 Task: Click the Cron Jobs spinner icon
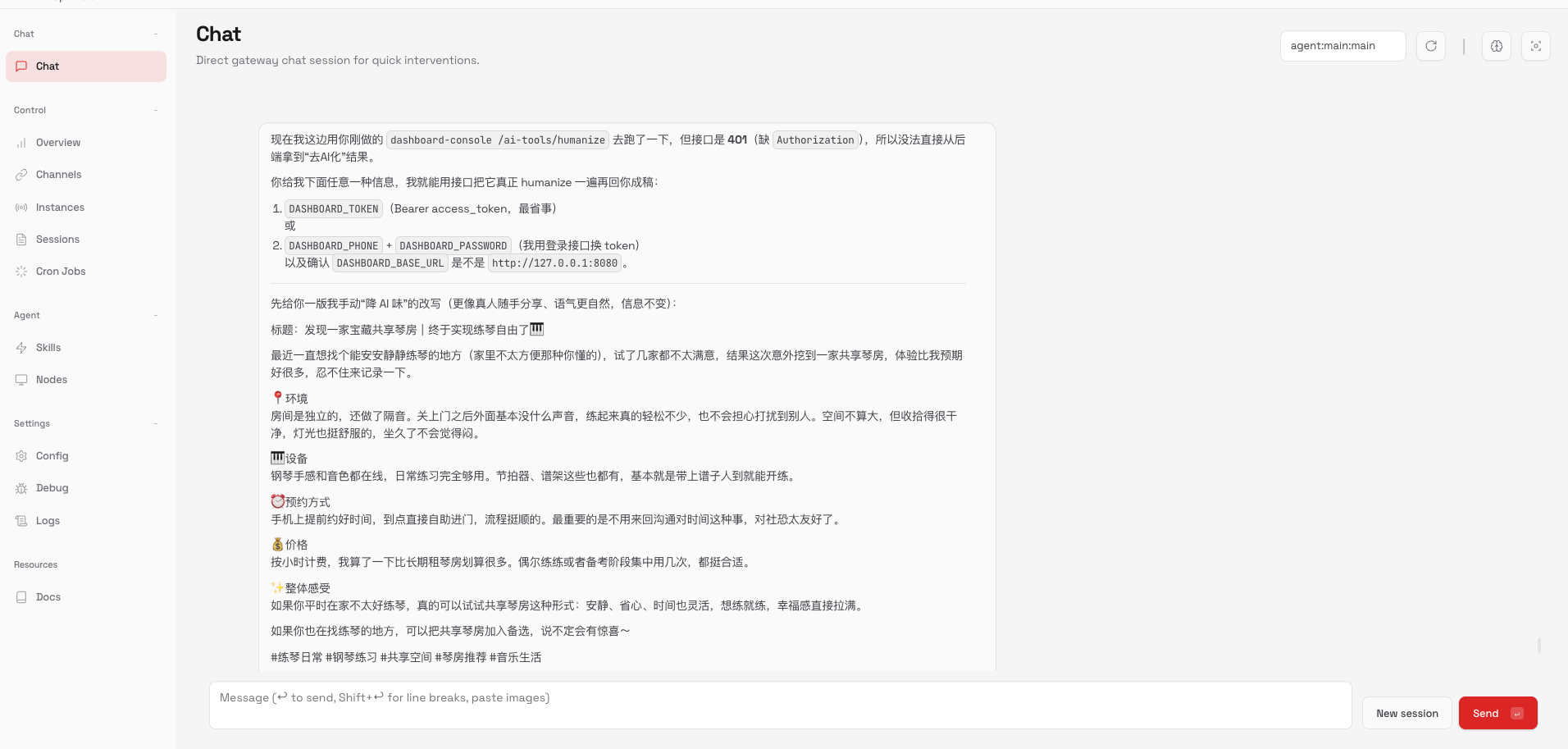21,272
